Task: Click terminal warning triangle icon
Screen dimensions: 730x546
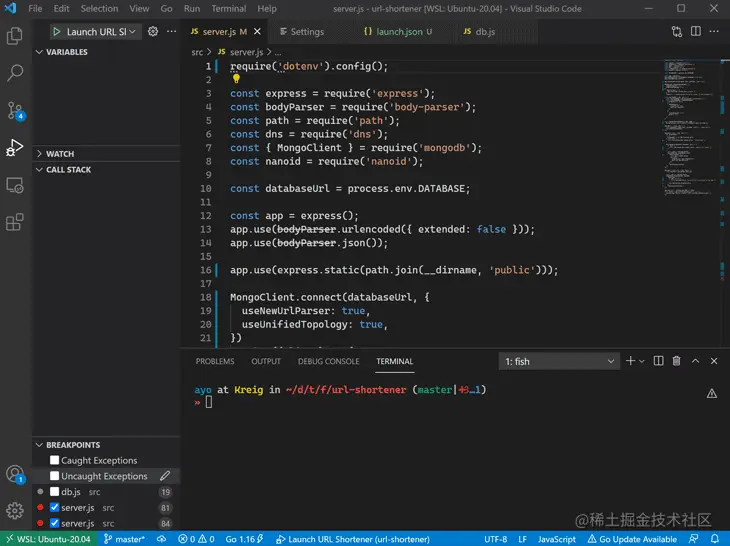Action: (712, 394)
